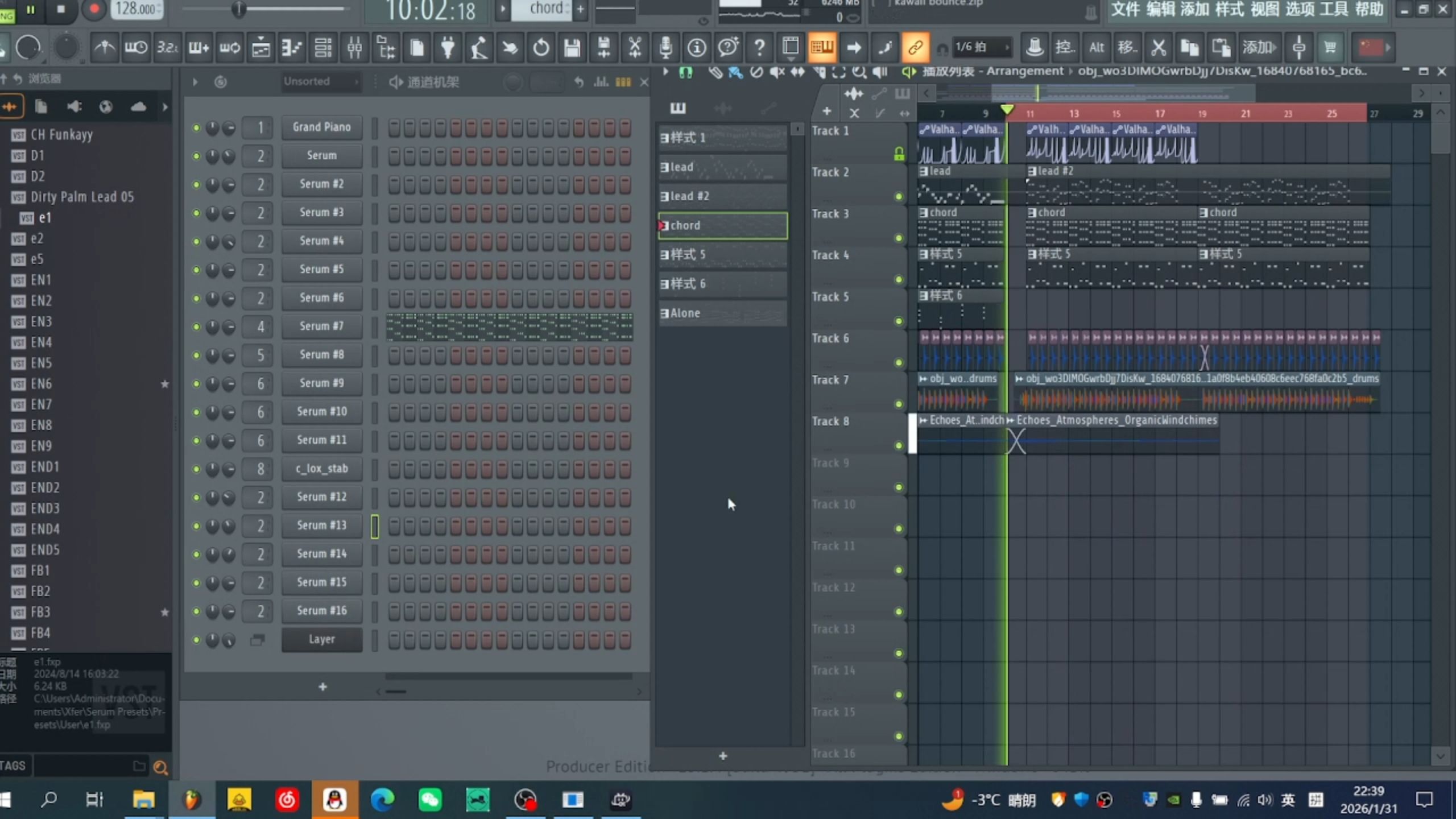
Task: Select the Serum #13 channel button
Action: tap(322, 526)
